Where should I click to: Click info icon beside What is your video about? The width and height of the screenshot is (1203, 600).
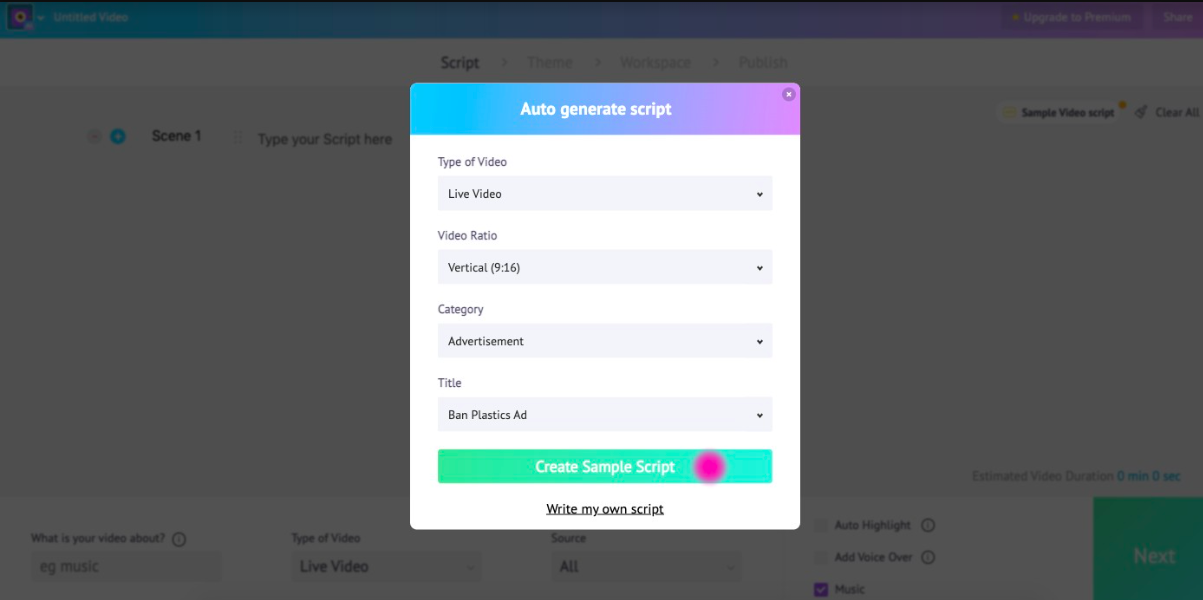tap(179, 539)
